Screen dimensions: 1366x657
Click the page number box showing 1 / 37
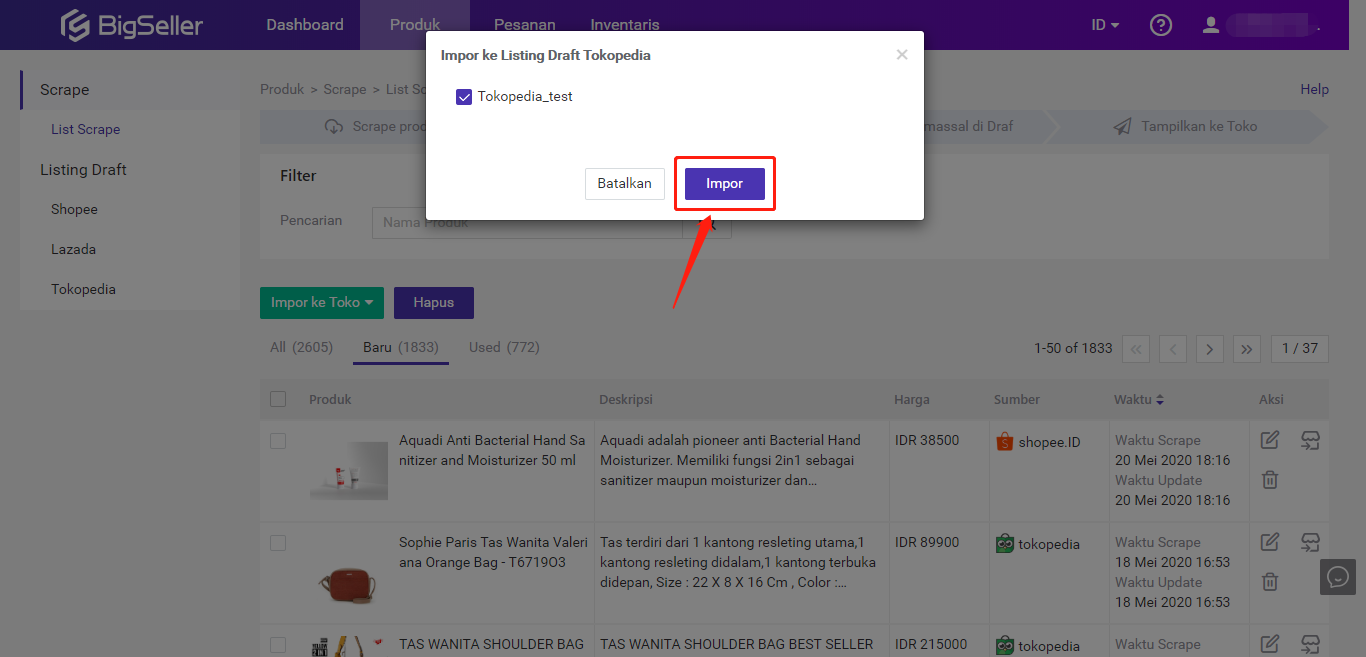click(x=1300, y=349)
